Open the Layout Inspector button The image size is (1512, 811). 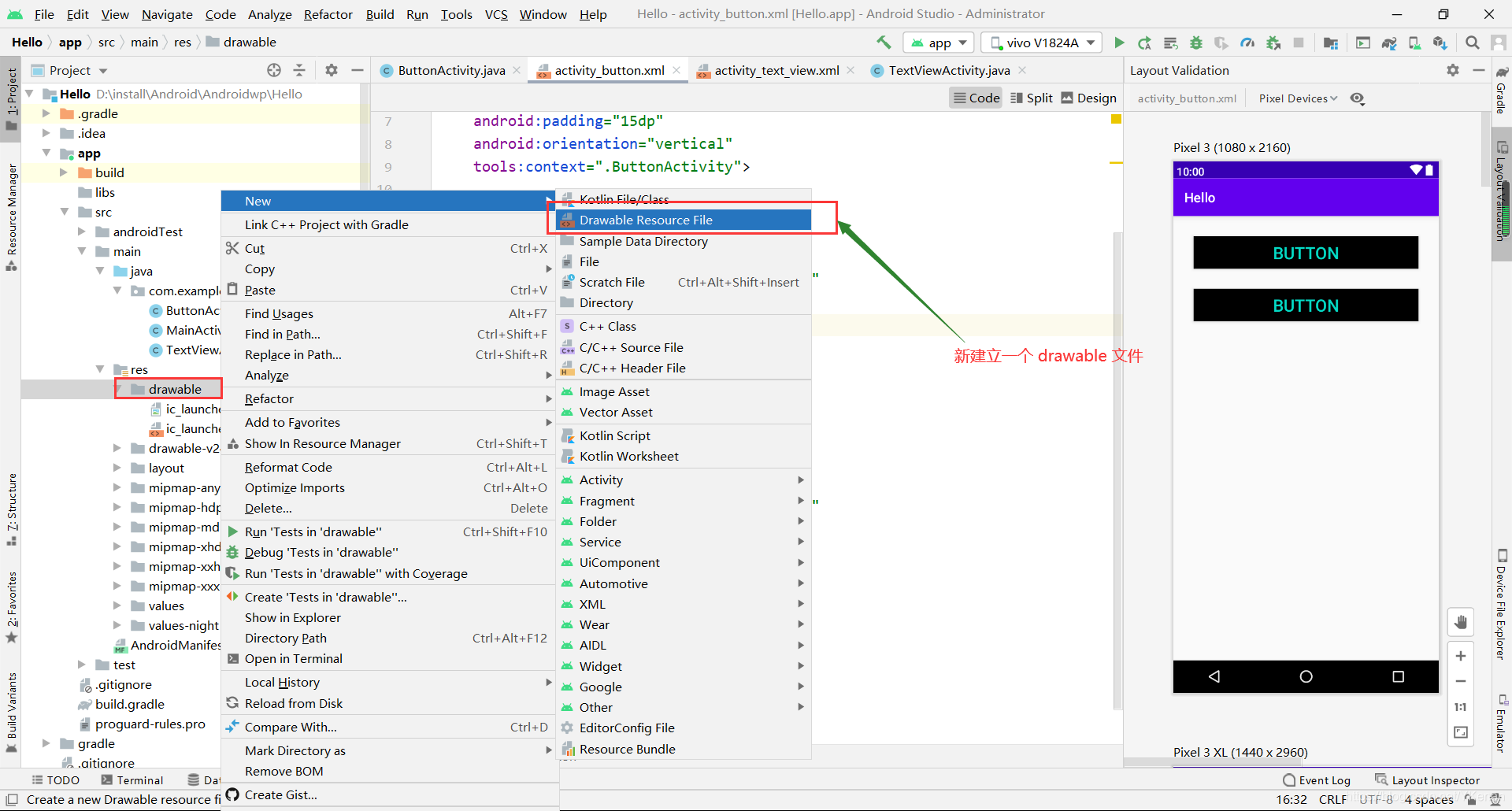1427,780
